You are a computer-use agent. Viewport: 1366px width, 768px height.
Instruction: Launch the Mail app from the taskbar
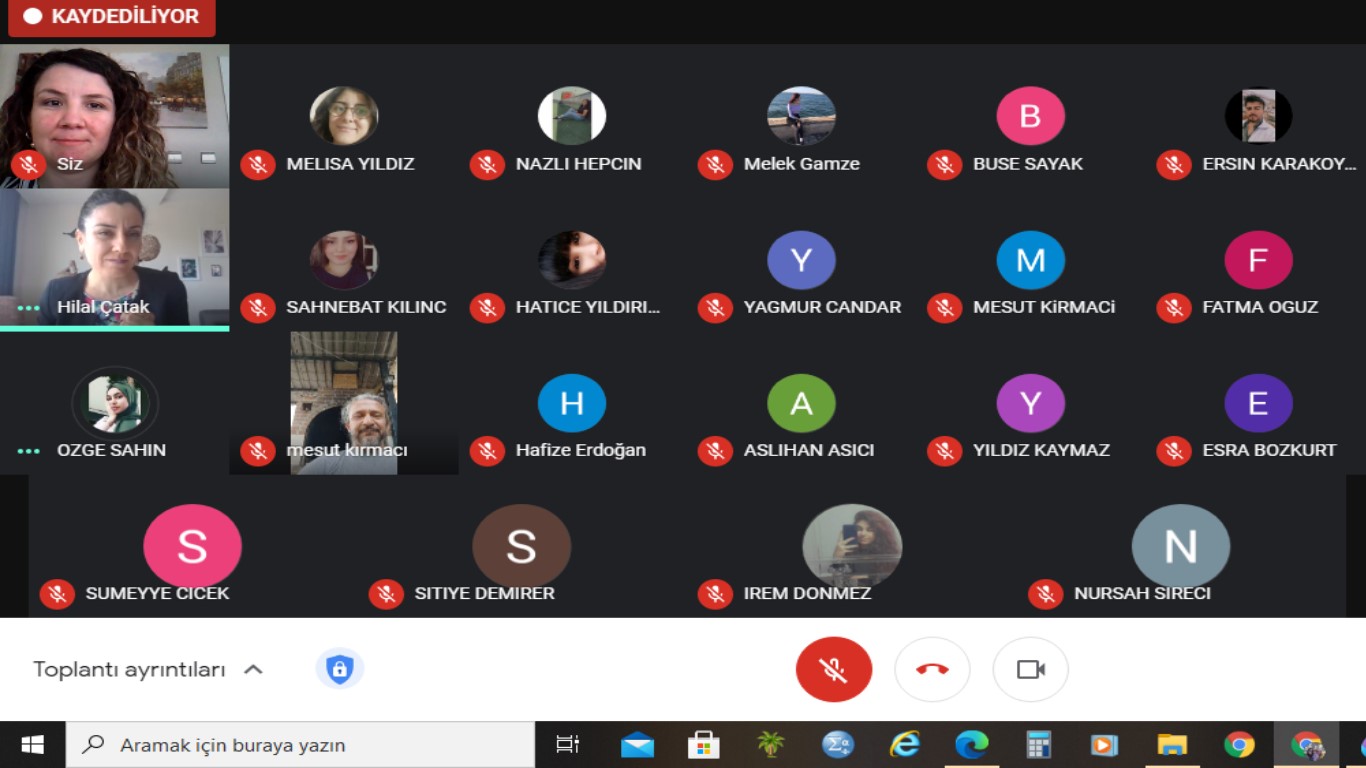(x=637, y=745)
